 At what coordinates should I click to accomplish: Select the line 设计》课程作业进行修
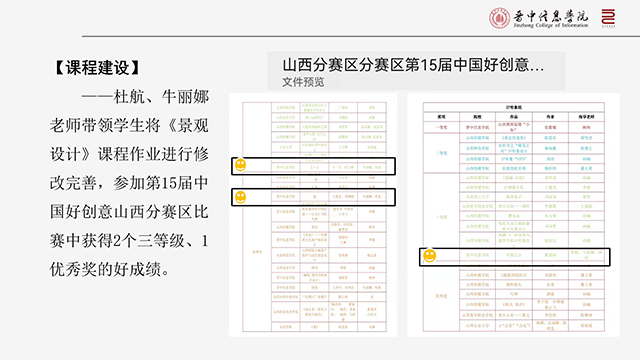point(129,154)
